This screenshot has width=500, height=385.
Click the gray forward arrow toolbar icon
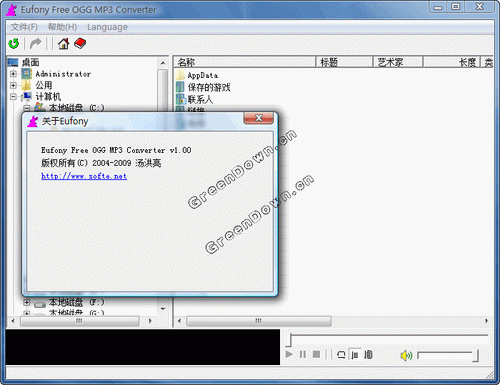[36, 44]
